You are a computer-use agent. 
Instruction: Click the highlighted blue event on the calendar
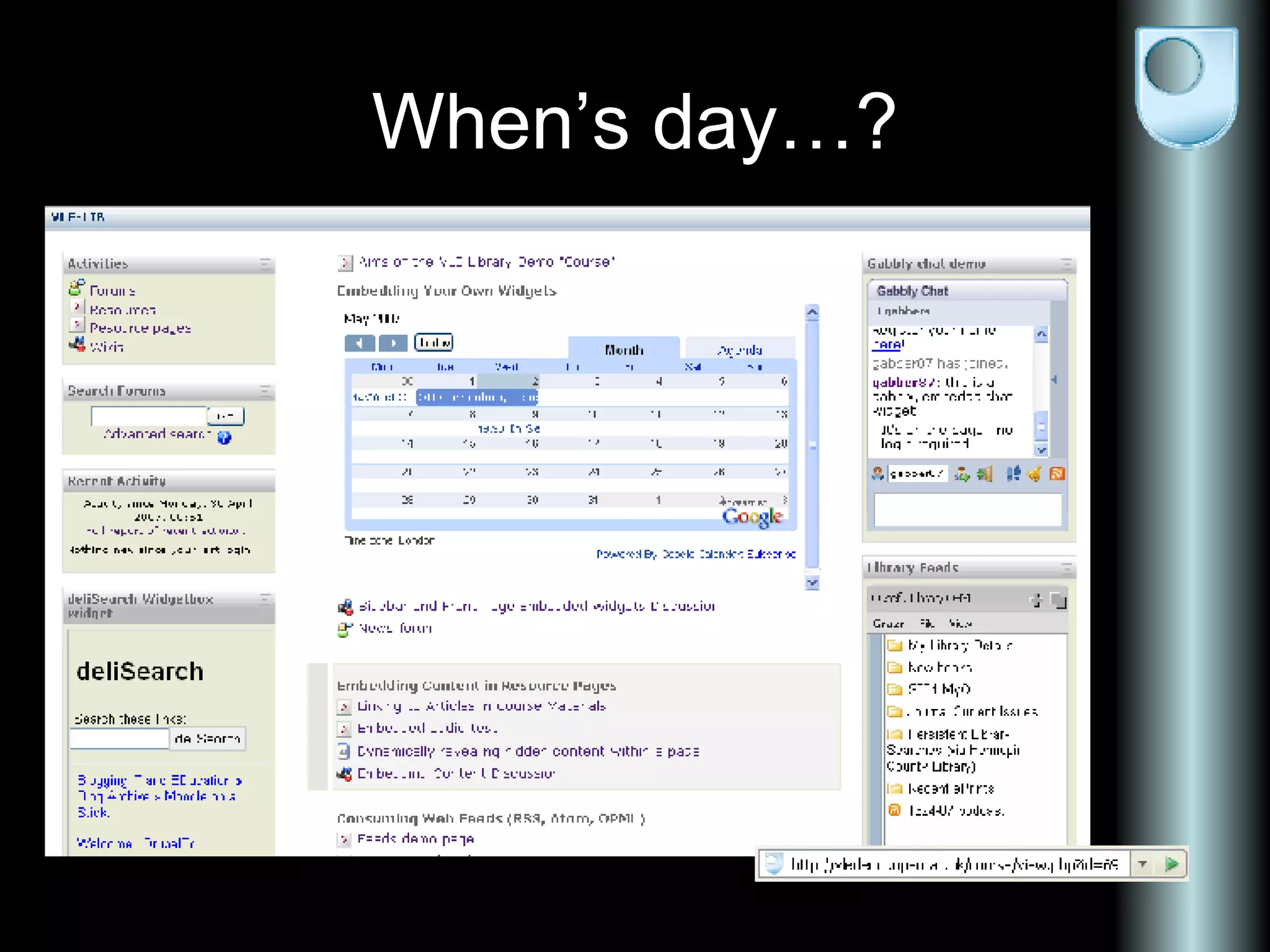pyautogui.click(x=477, y=397)
